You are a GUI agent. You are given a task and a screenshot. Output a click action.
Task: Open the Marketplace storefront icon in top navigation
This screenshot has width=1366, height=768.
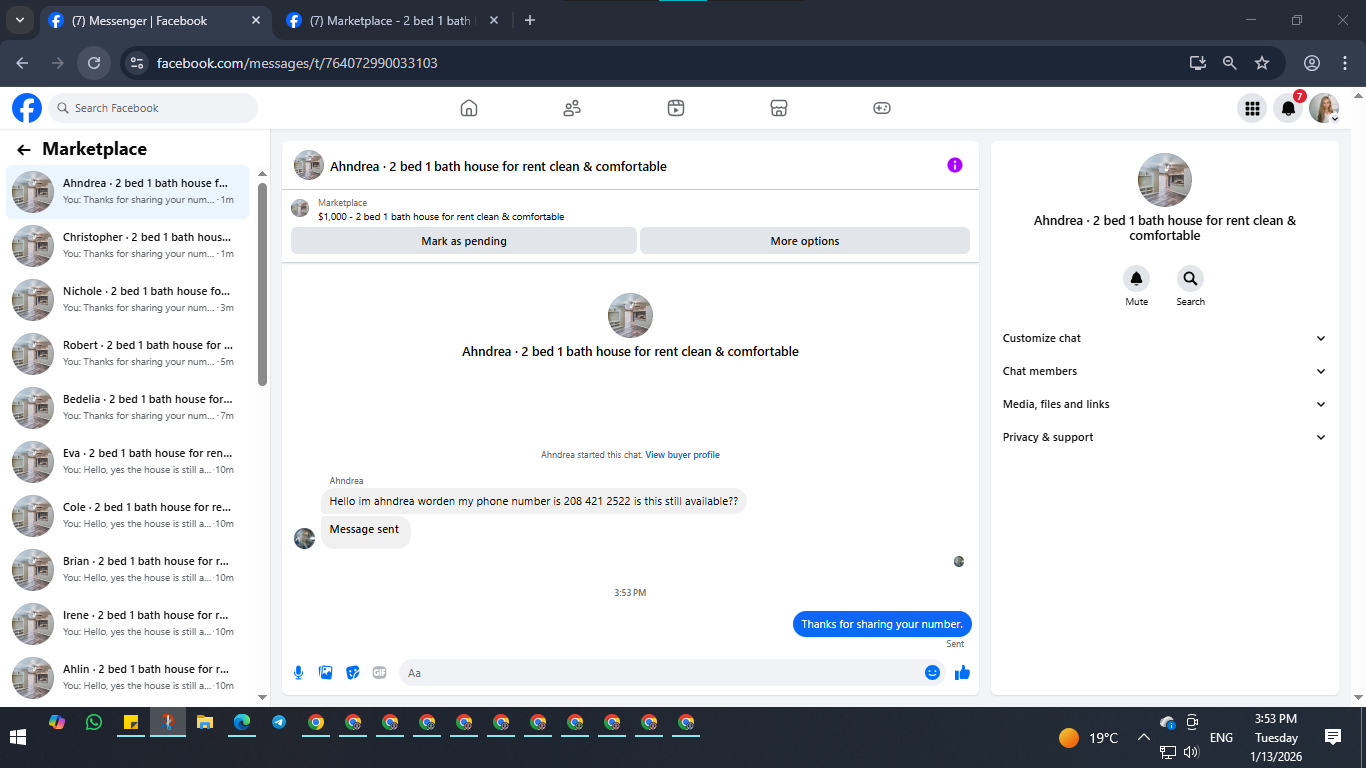[779, 108]
